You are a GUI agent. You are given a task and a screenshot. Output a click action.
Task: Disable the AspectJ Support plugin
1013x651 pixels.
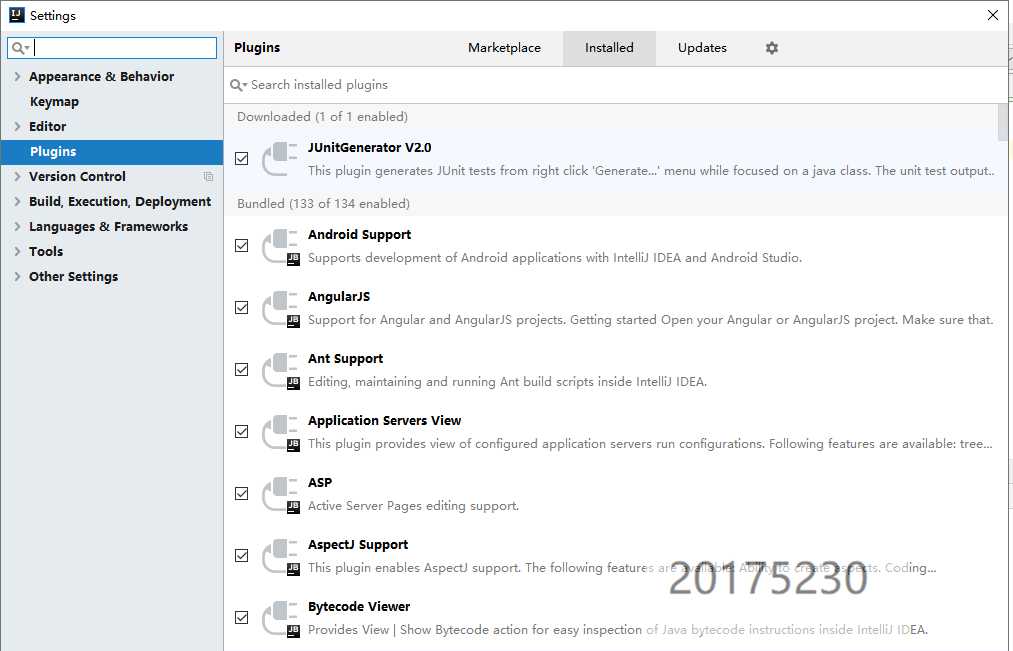(242, 555)
